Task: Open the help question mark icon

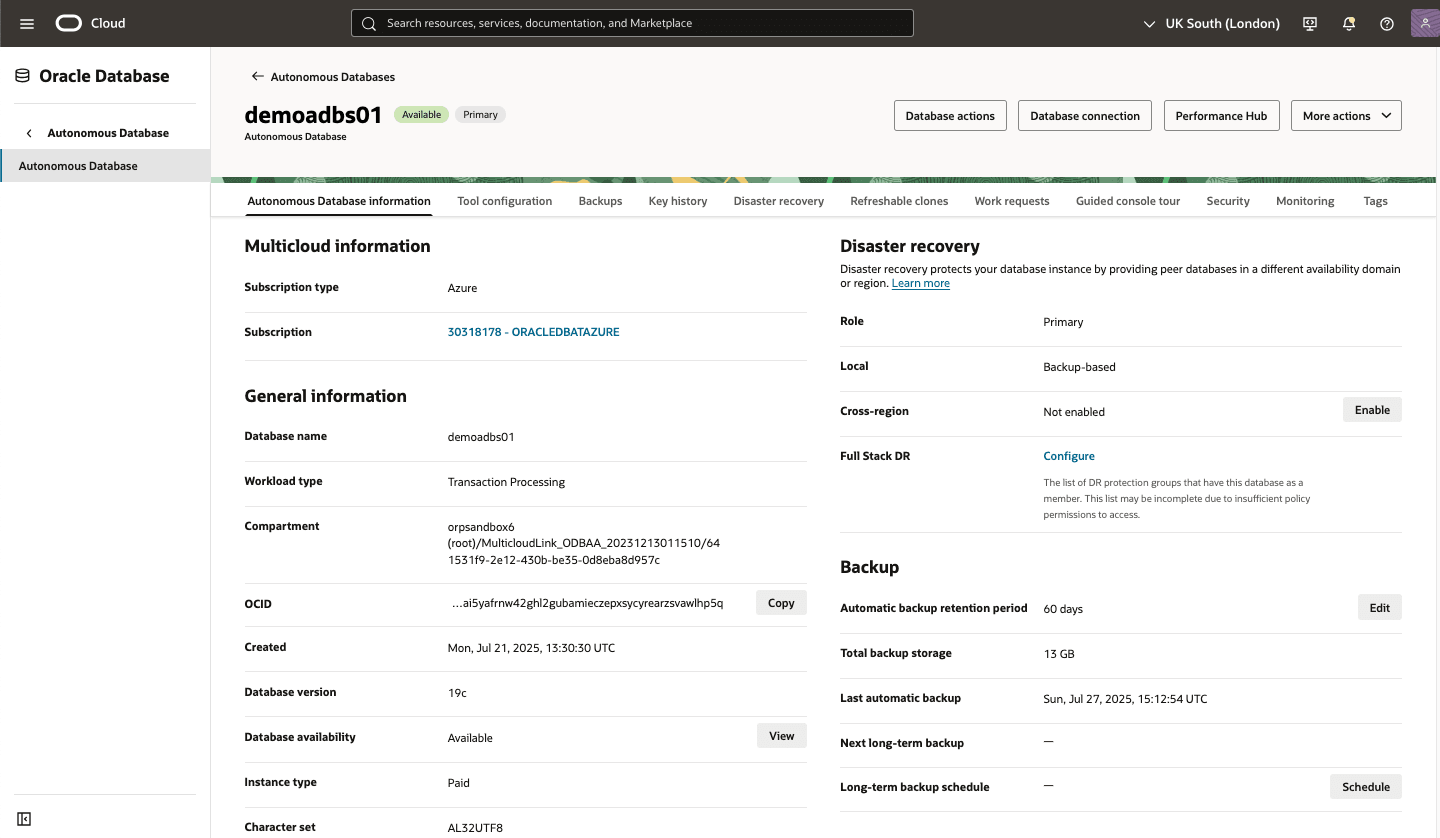Action: 1386,23
